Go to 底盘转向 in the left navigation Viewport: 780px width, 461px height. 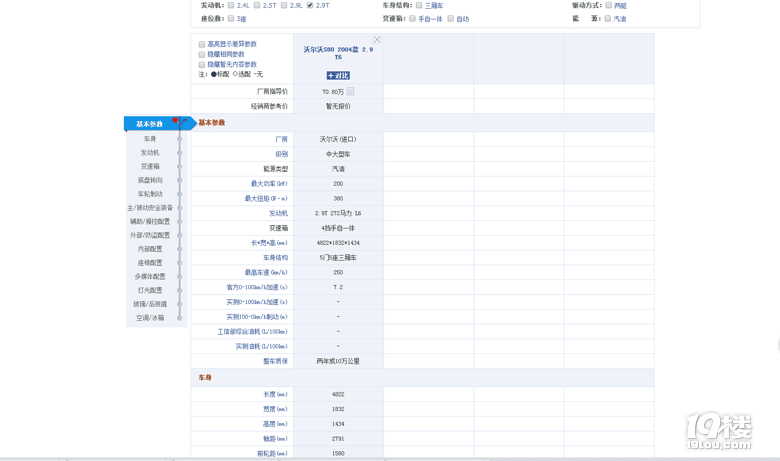pos(150,180)
